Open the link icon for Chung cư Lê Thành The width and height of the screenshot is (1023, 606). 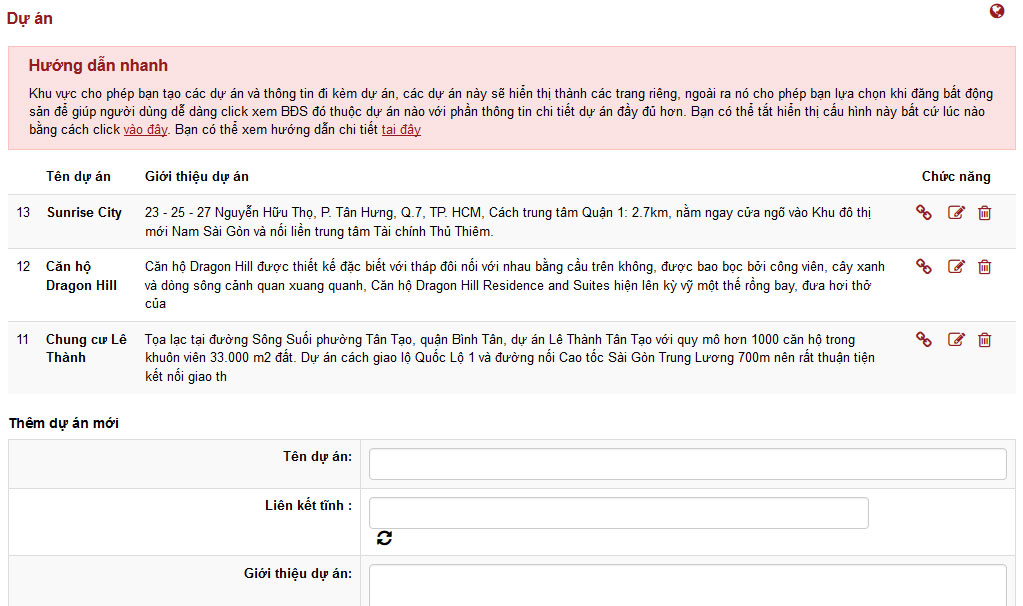[924, 340]
